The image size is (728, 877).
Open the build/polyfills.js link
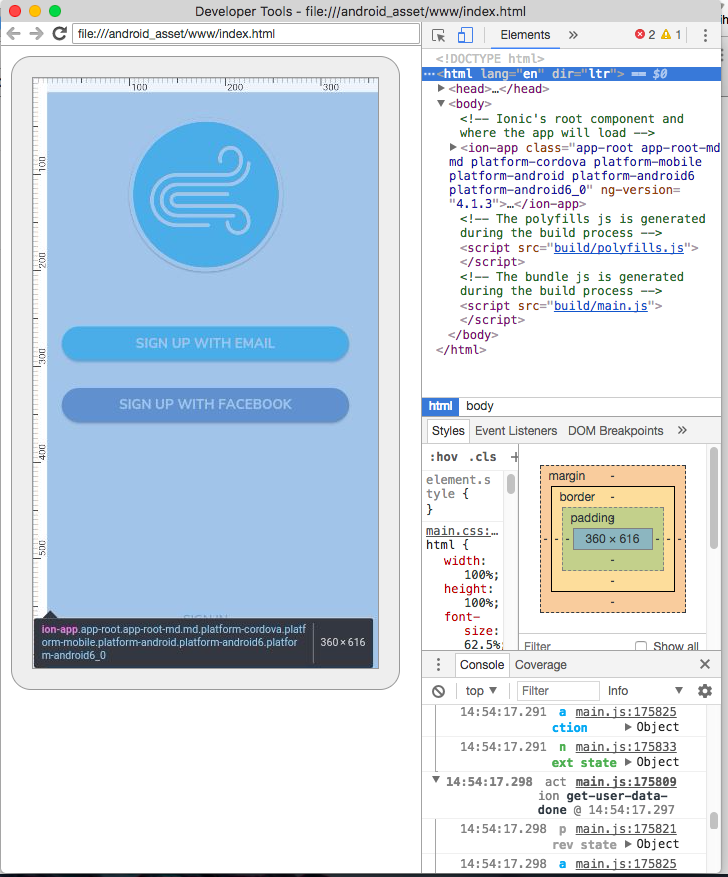click(618, 248)
